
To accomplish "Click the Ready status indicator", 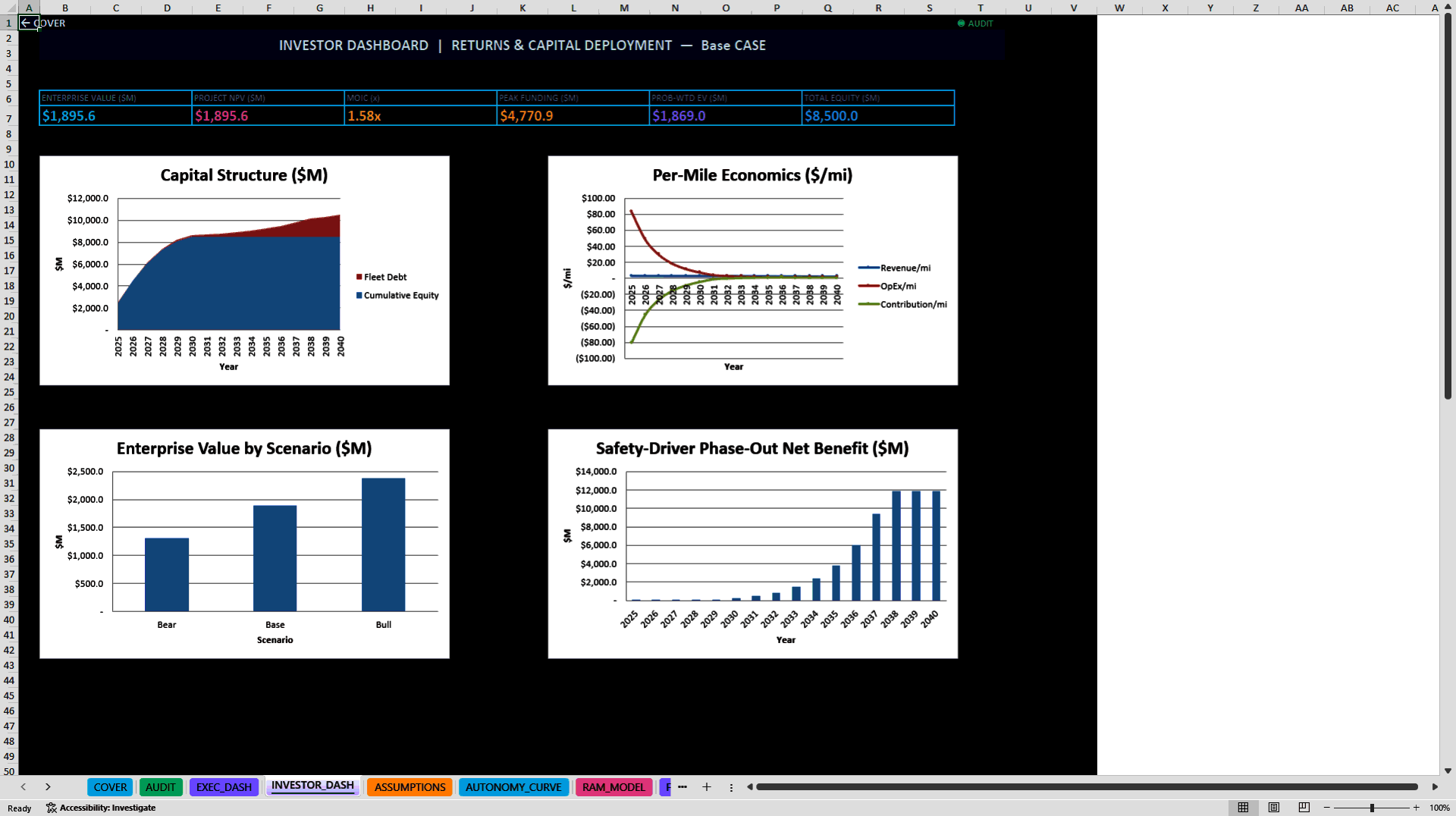I will point(20,808).
